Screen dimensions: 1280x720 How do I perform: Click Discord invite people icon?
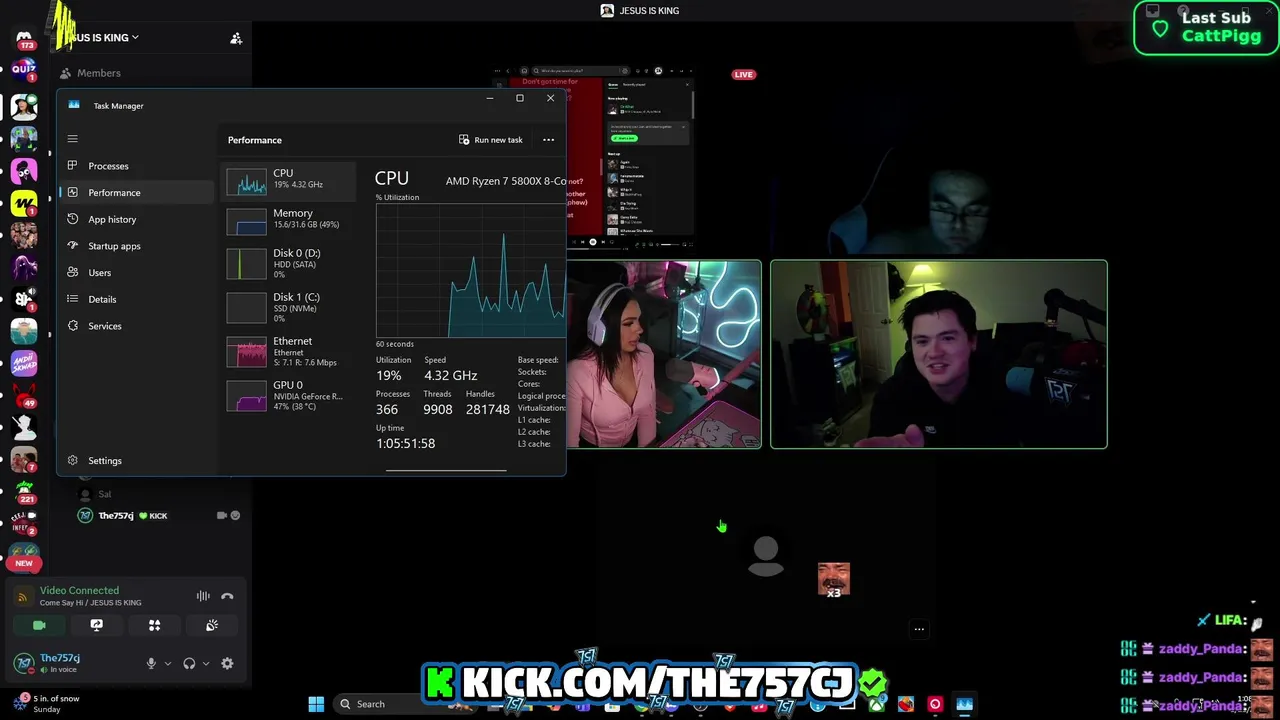pos(236,38)
